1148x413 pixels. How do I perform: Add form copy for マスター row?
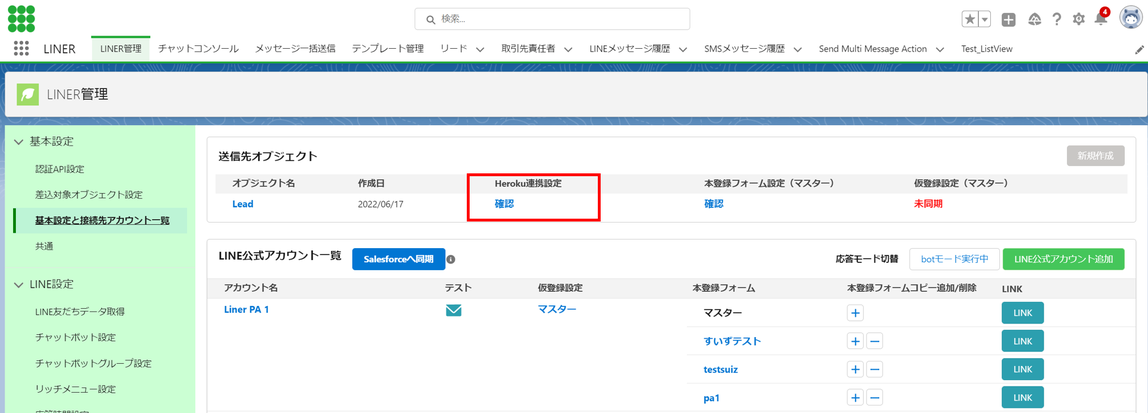(x=855, y=313)
